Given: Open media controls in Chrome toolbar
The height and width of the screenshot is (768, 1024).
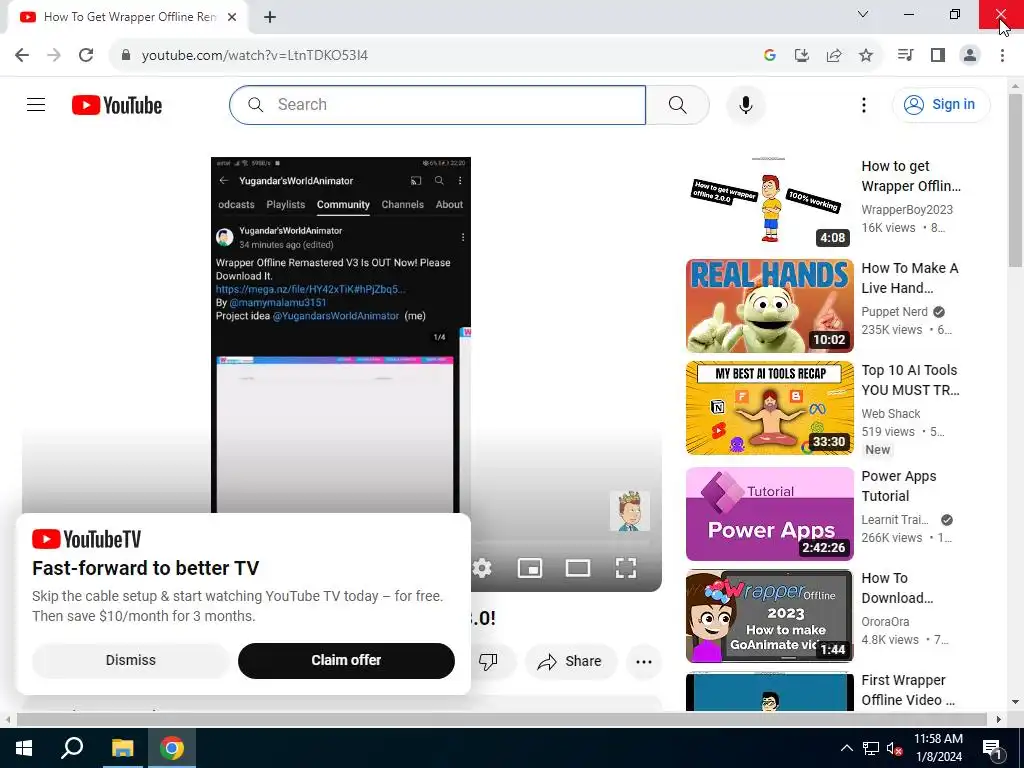Looking at the screenshot, I should click(x=905, y=55).
